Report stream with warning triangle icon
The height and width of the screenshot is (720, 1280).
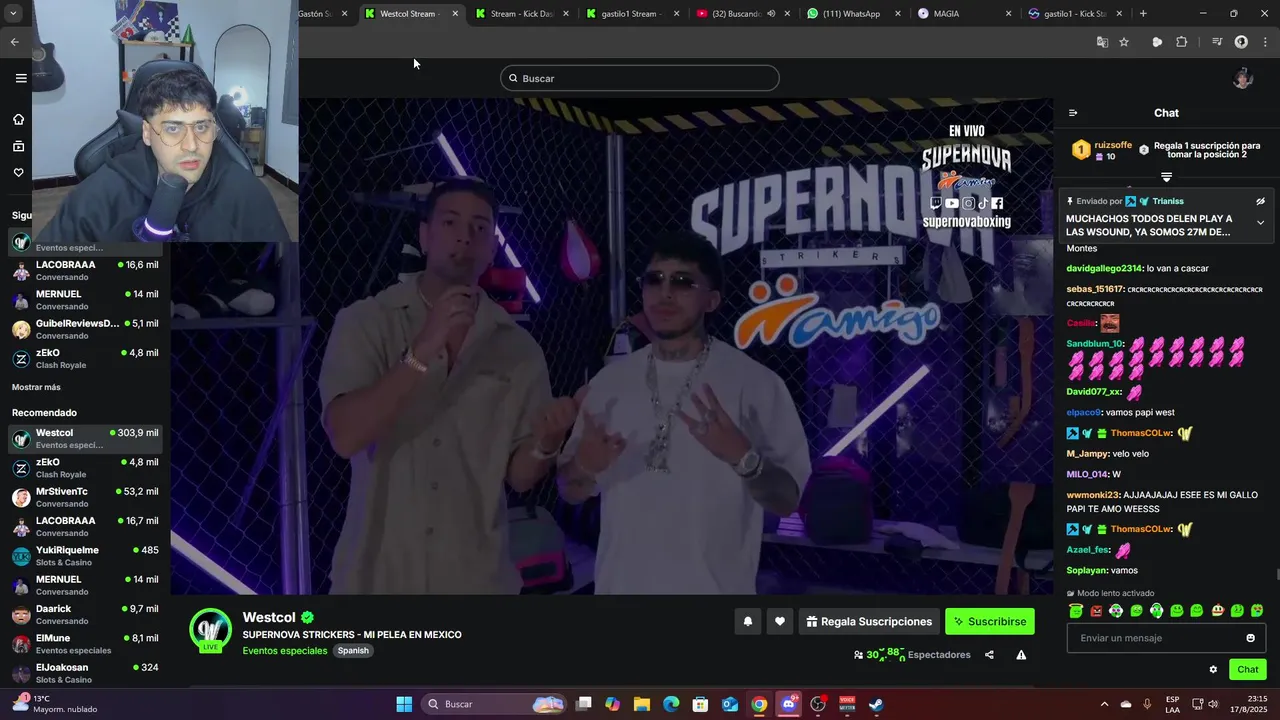[x=1021, y=655]
